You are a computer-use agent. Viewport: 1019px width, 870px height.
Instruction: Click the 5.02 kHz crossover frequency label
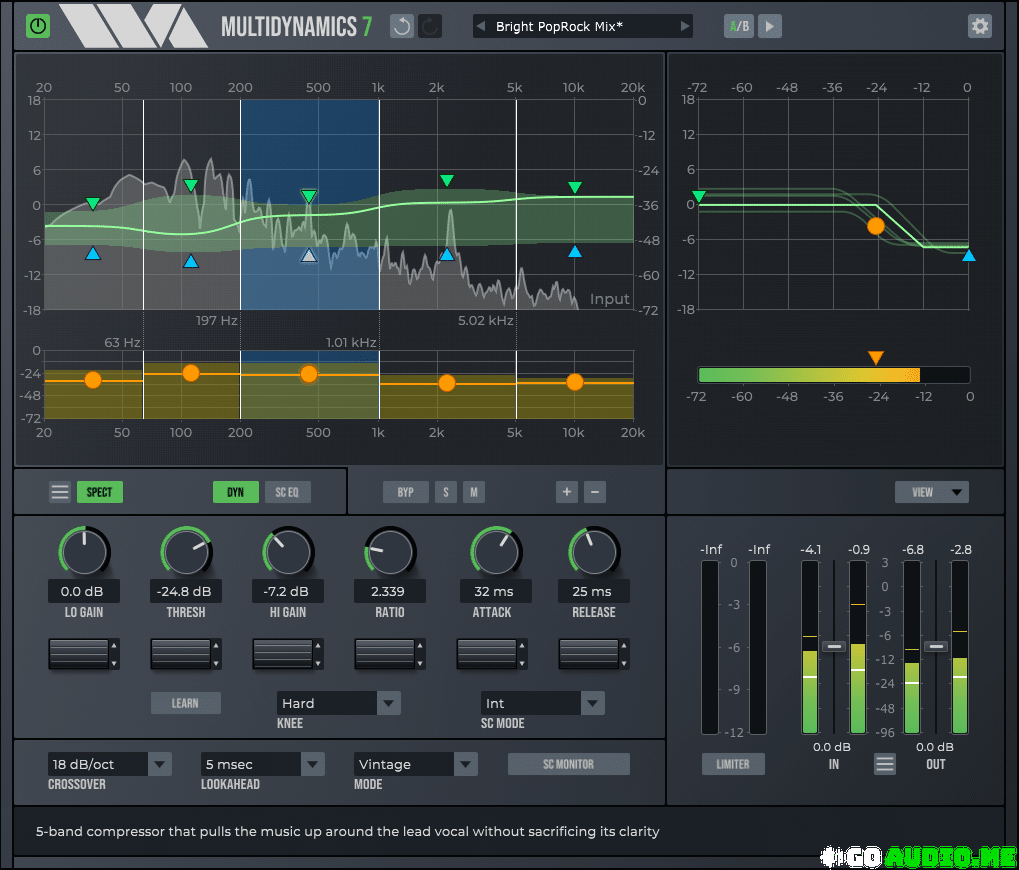[x=485, y=320]
